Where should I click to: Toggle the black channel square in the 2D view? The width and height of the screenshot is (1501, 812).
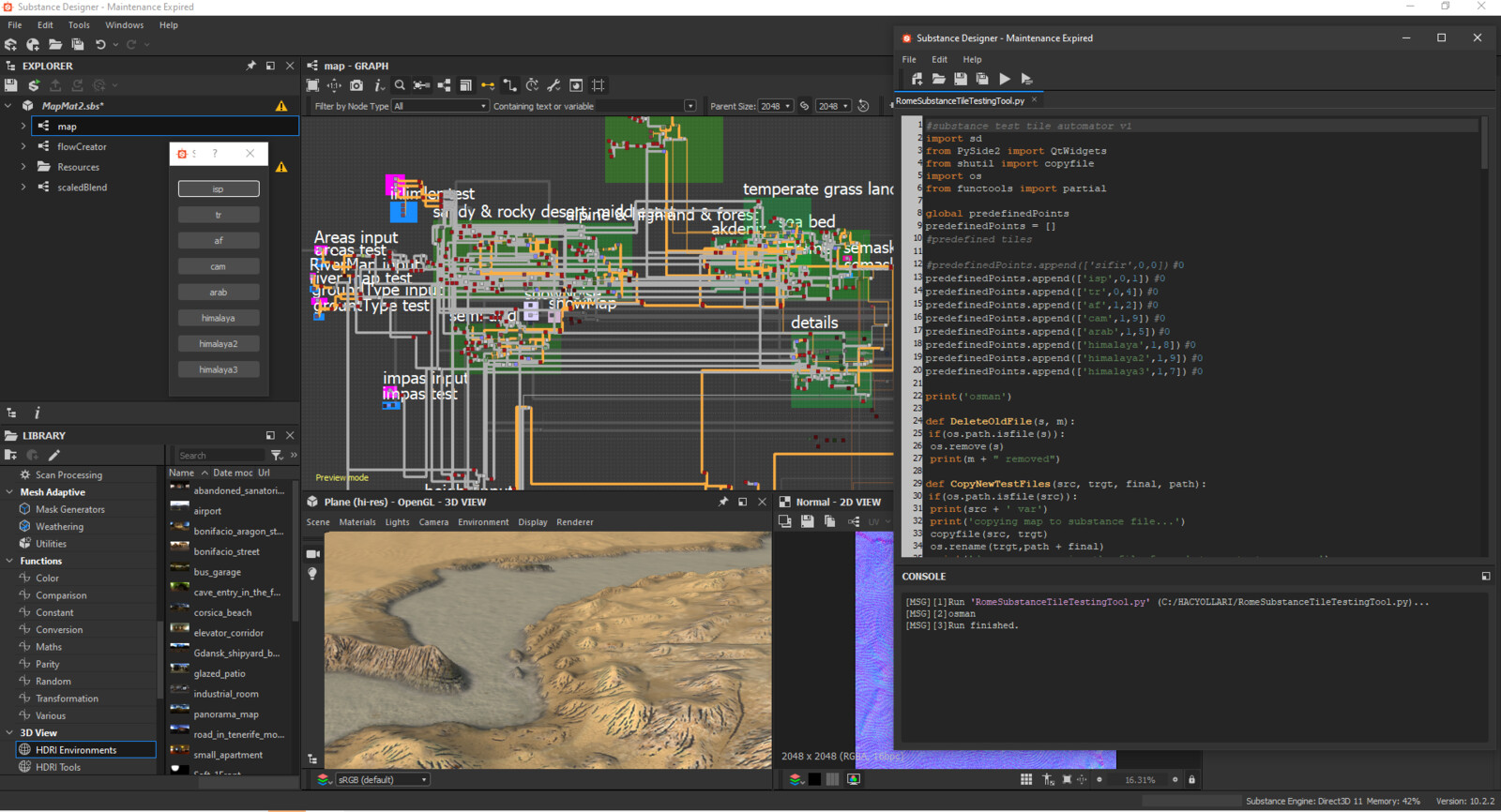[x=814, y=779]
